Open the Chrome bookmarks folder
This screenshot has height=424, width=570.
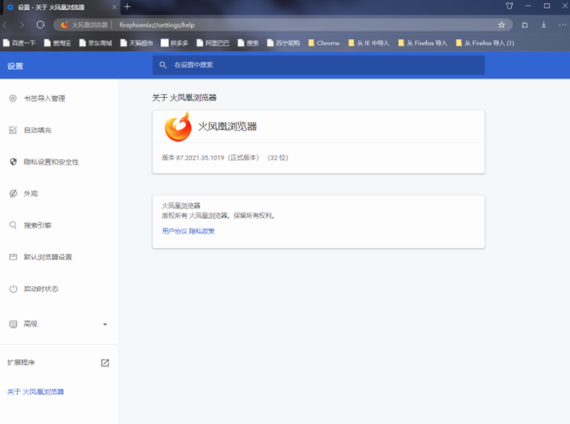(324, 43)
